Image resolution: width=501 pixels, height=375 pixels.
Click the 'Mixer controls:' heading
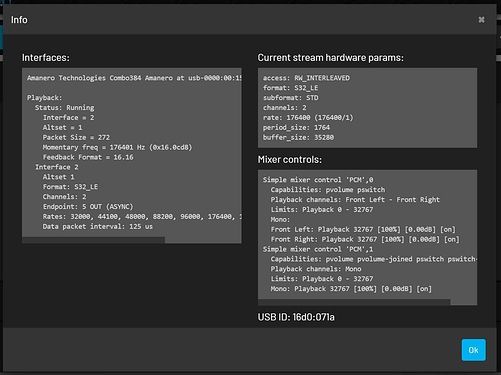(x=290, y=160)
